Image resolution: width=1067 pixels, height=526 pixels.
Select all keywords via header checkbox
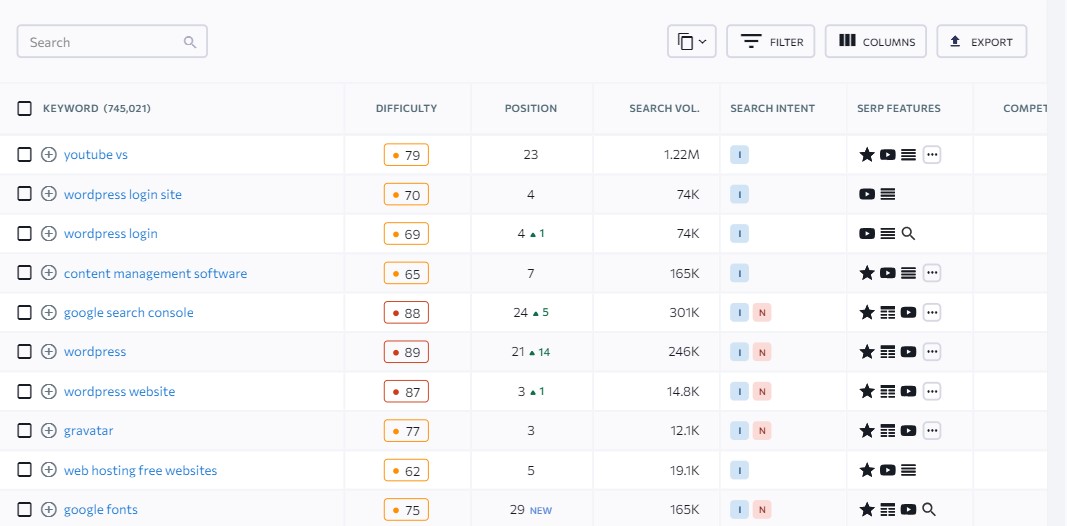[x=24, y=108]
